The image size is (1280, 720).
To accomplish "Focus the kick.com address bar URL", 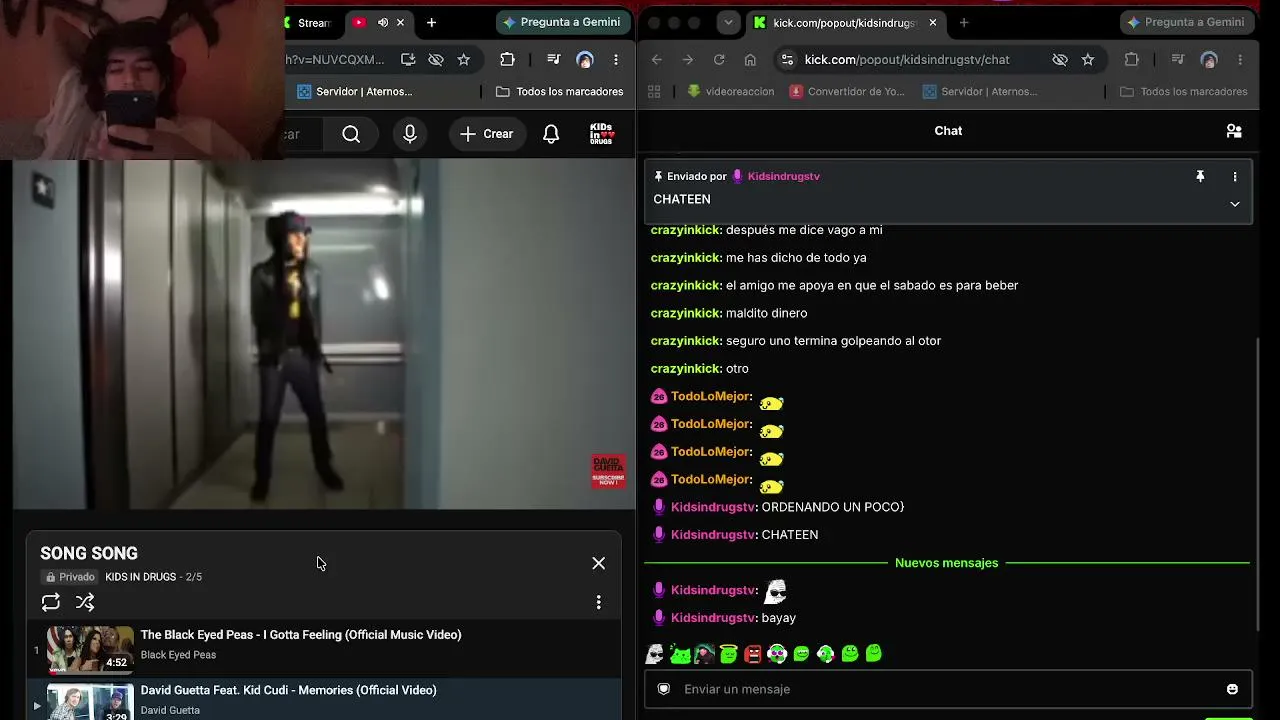I will click(907, 60).
